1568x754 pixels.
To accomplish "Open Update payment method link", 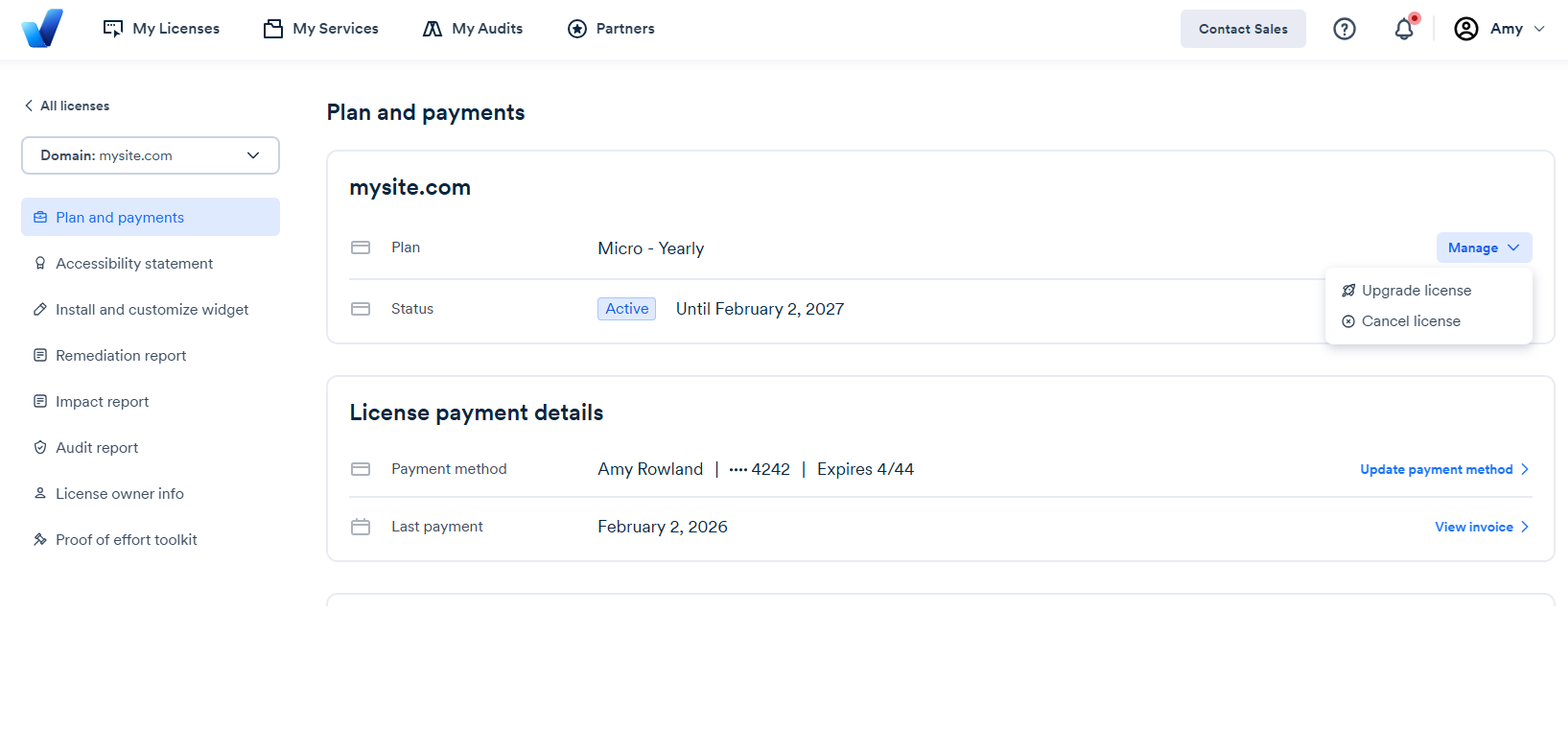I will pyautogui.click(x=1444, y=469).
